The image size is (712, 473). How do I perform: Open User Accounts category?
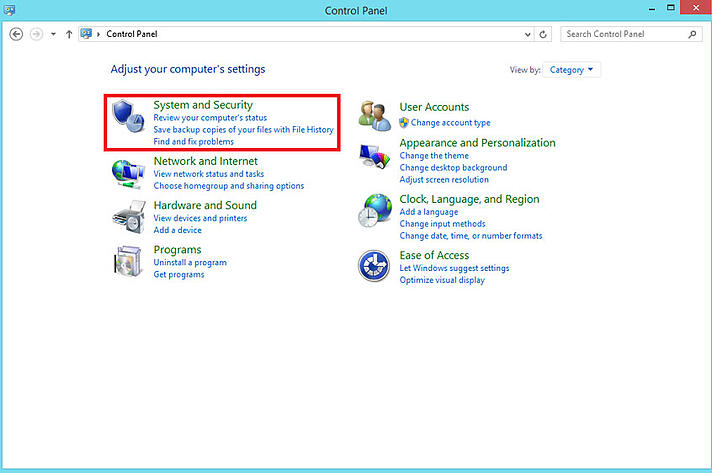click(x=434, y=107)
